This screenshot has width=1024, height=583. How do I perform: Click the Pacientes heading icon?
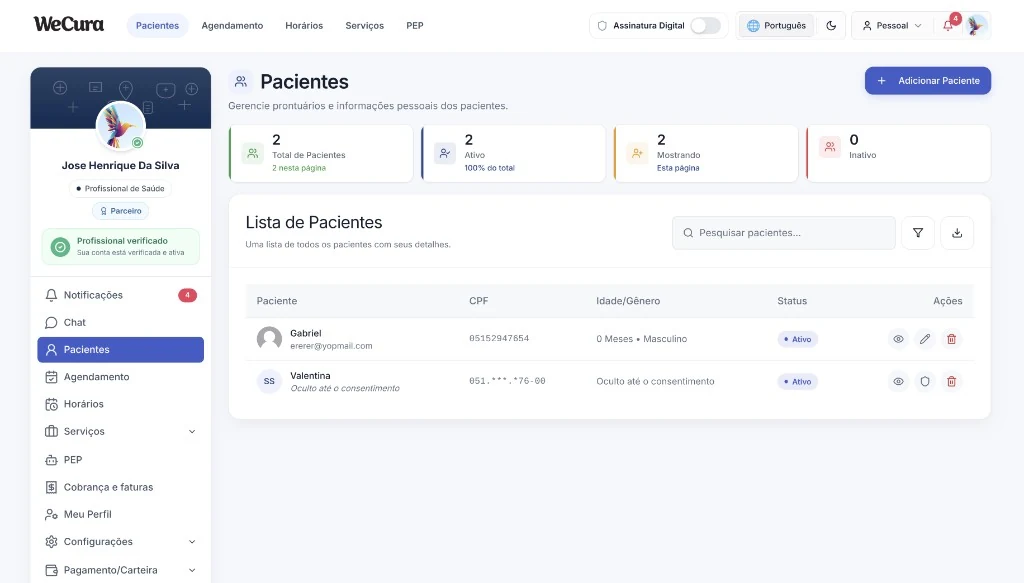241,82
